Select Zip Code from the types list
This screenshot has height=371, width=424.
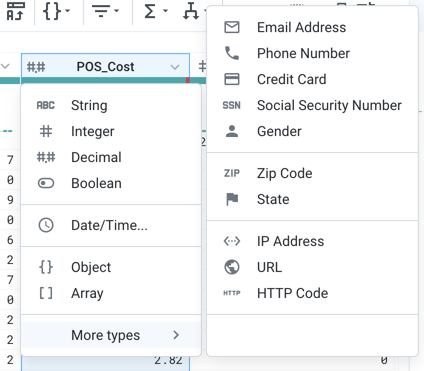point(312,173)
